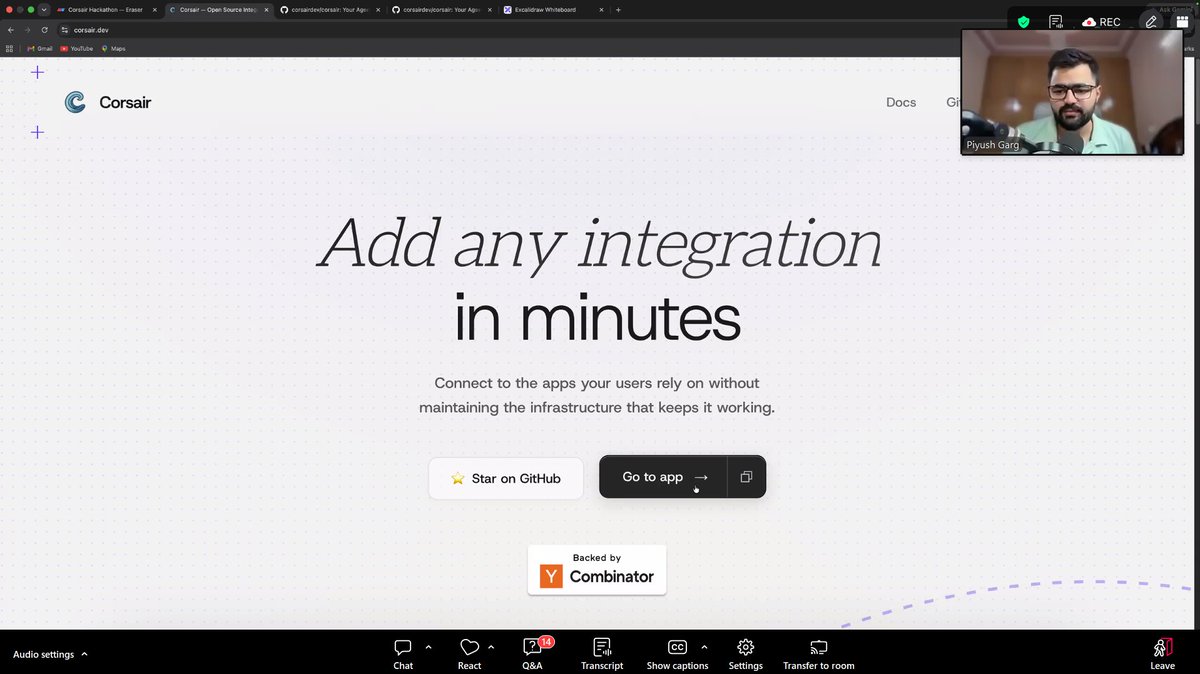
Task: Open the YouTube bookmark
Action: (76, 48)
